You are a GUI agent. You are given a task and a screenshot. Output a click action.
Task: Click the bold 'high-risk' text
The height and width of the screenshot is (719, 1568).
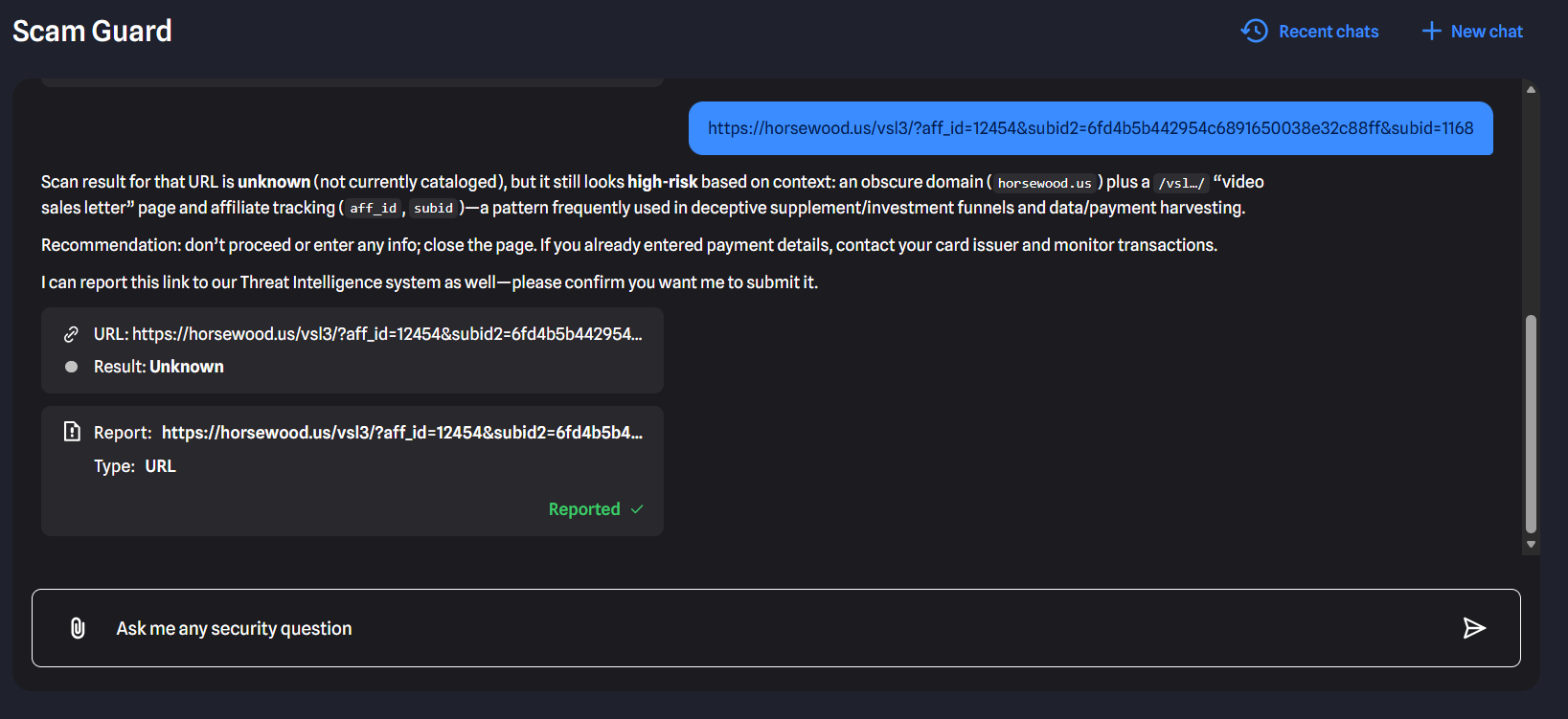click(x=663, y=182)
